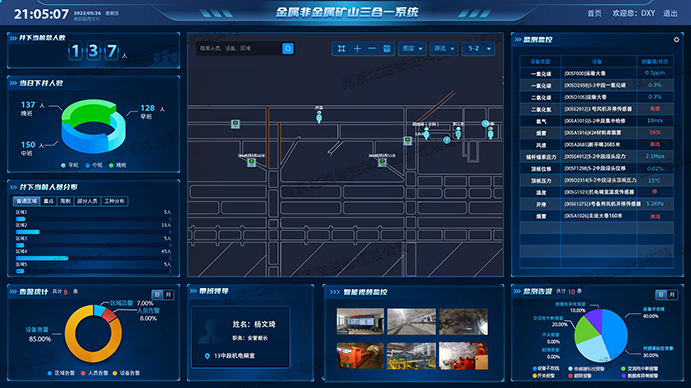Click the 设备类型 column header

point(540,62)
